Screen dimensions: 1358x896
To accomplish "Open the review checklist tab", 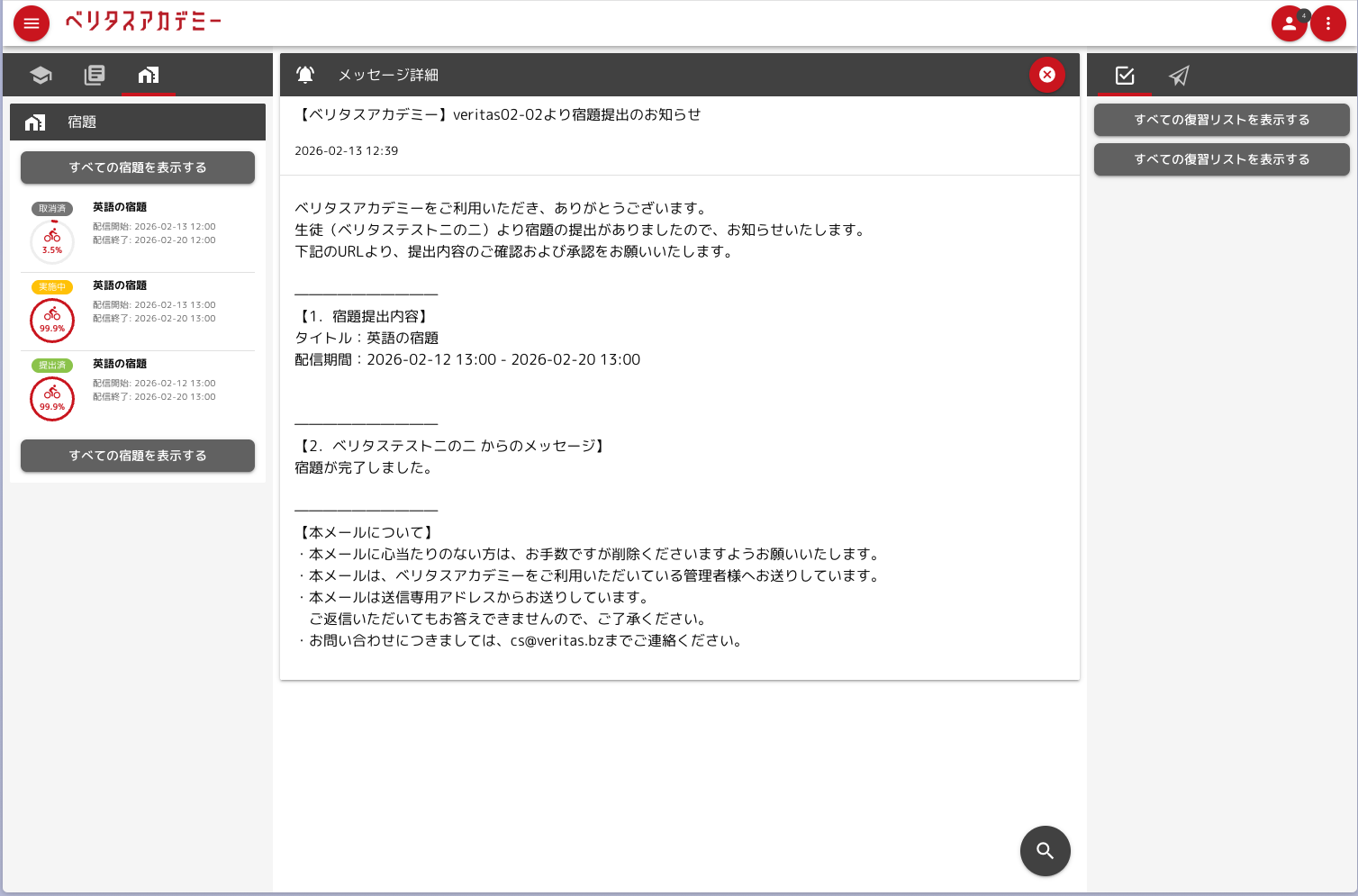I will [x=1125, y=76].
